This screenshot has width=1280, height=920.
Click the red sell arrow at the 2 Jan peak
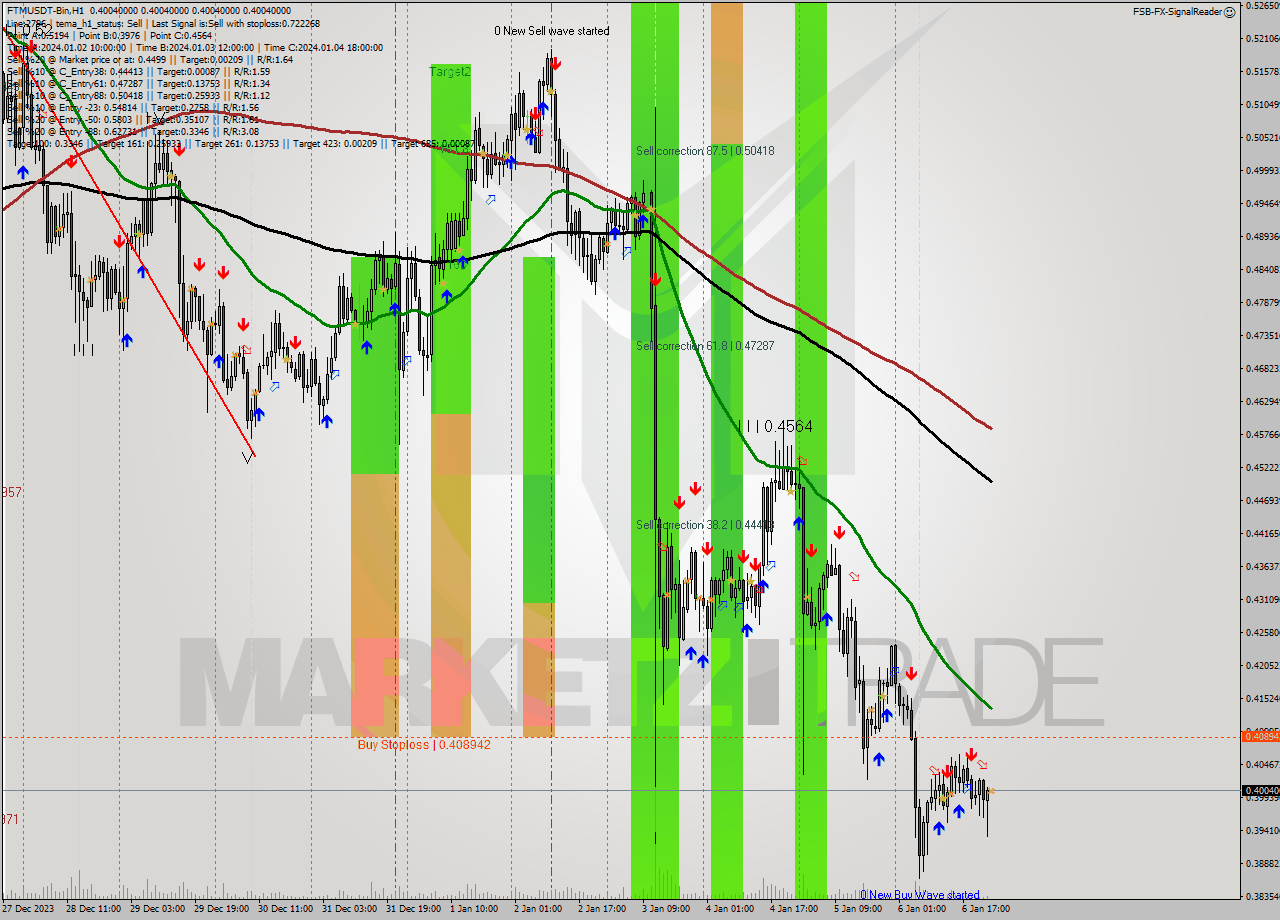[x=556, y=64]
